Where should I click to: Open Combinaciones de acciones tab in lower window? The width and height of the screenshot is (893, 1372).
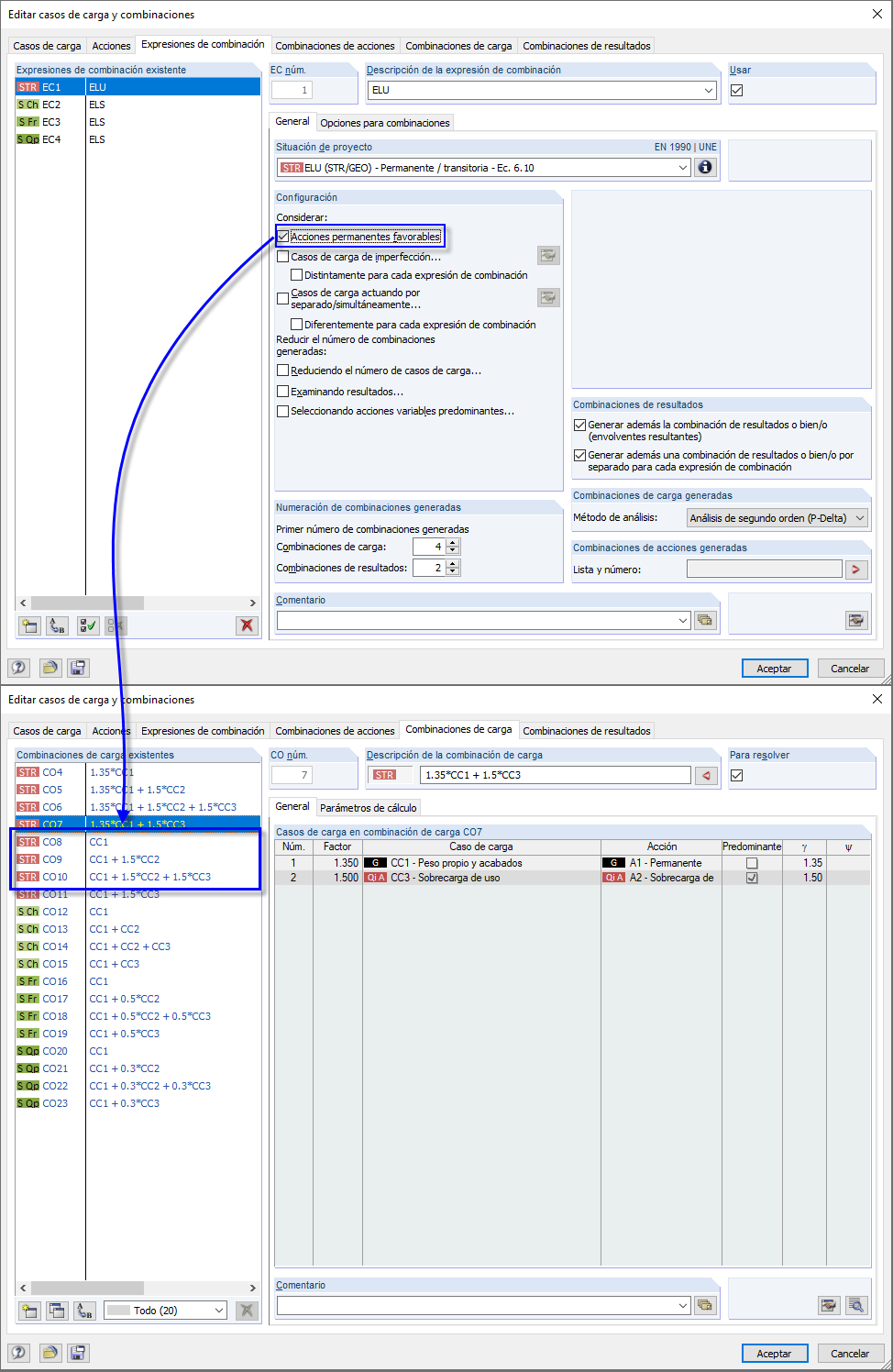[x=335, y=731]
